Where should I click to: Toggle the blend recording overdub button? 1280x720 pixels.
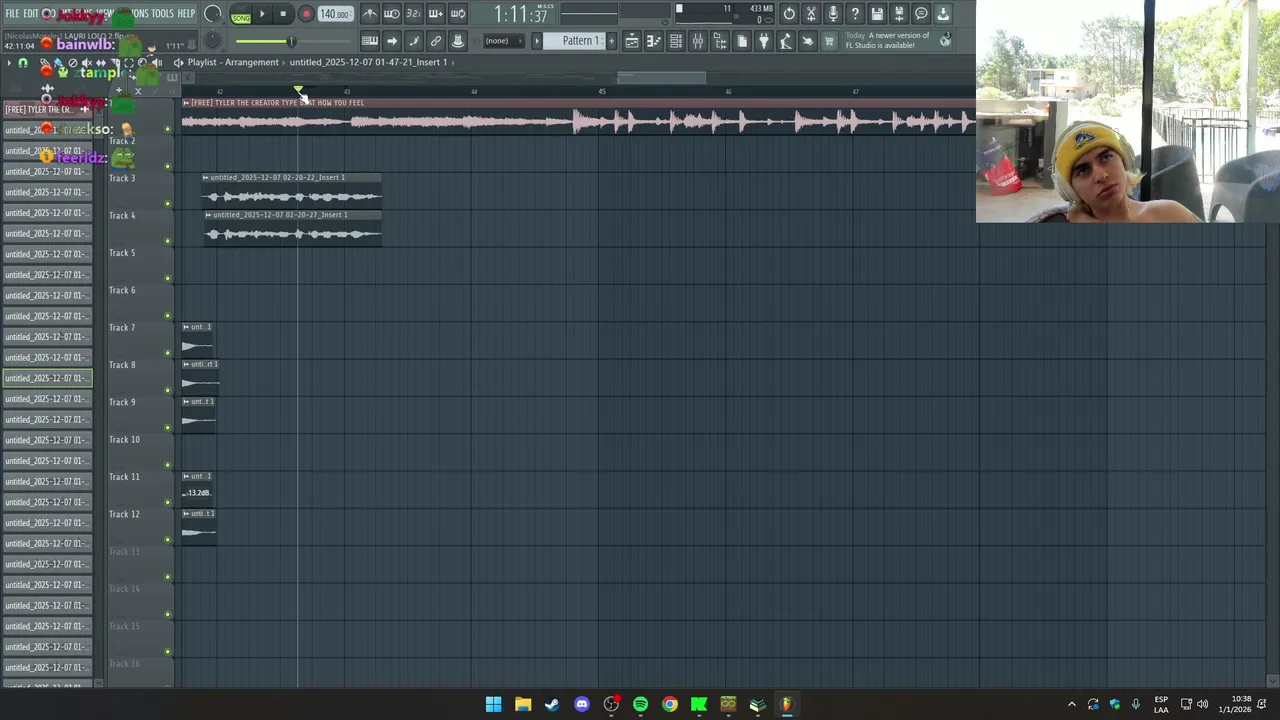point(436,14)
